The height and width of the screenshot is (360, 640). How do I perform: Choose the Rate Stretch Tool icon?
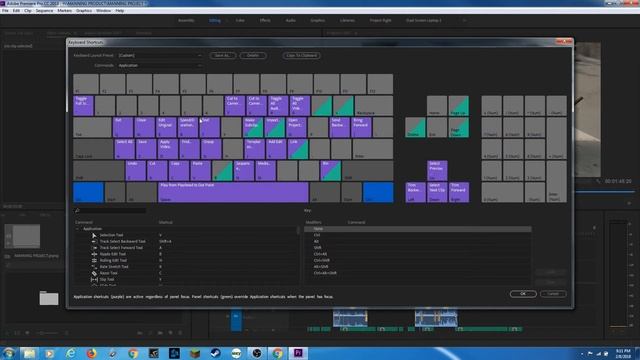(94, 267)
